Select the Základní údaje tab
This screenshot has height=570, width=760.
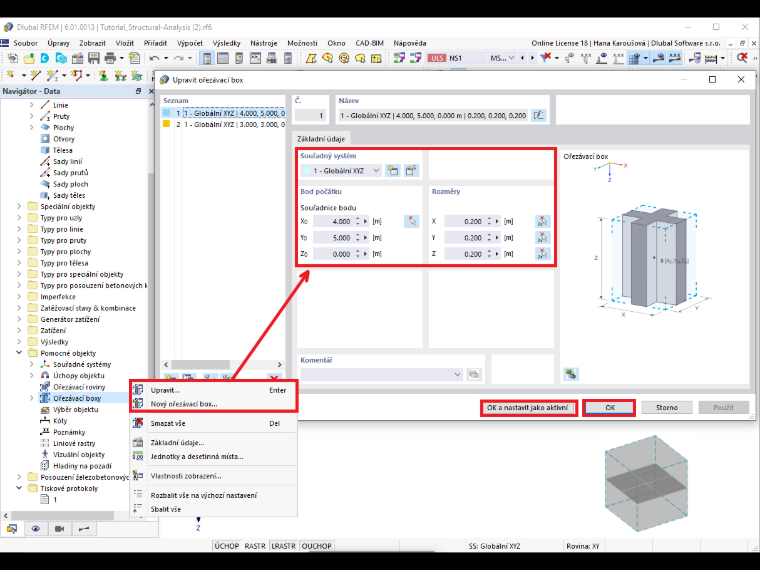pos(321,139)
